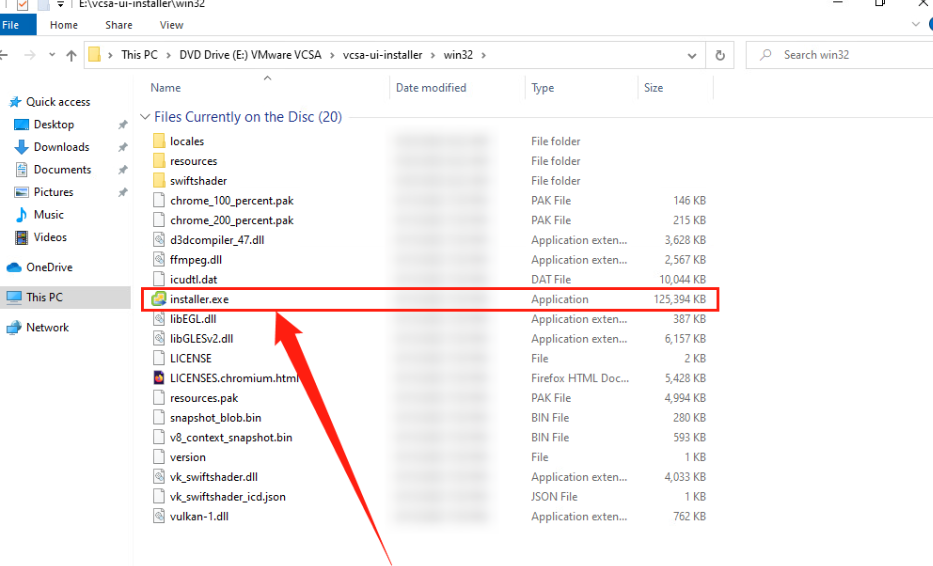The height and width of the screenshot is (566, 933).
Task: Select LICENSES.chromium.html Firefox icon
Action: coord(159,378)
